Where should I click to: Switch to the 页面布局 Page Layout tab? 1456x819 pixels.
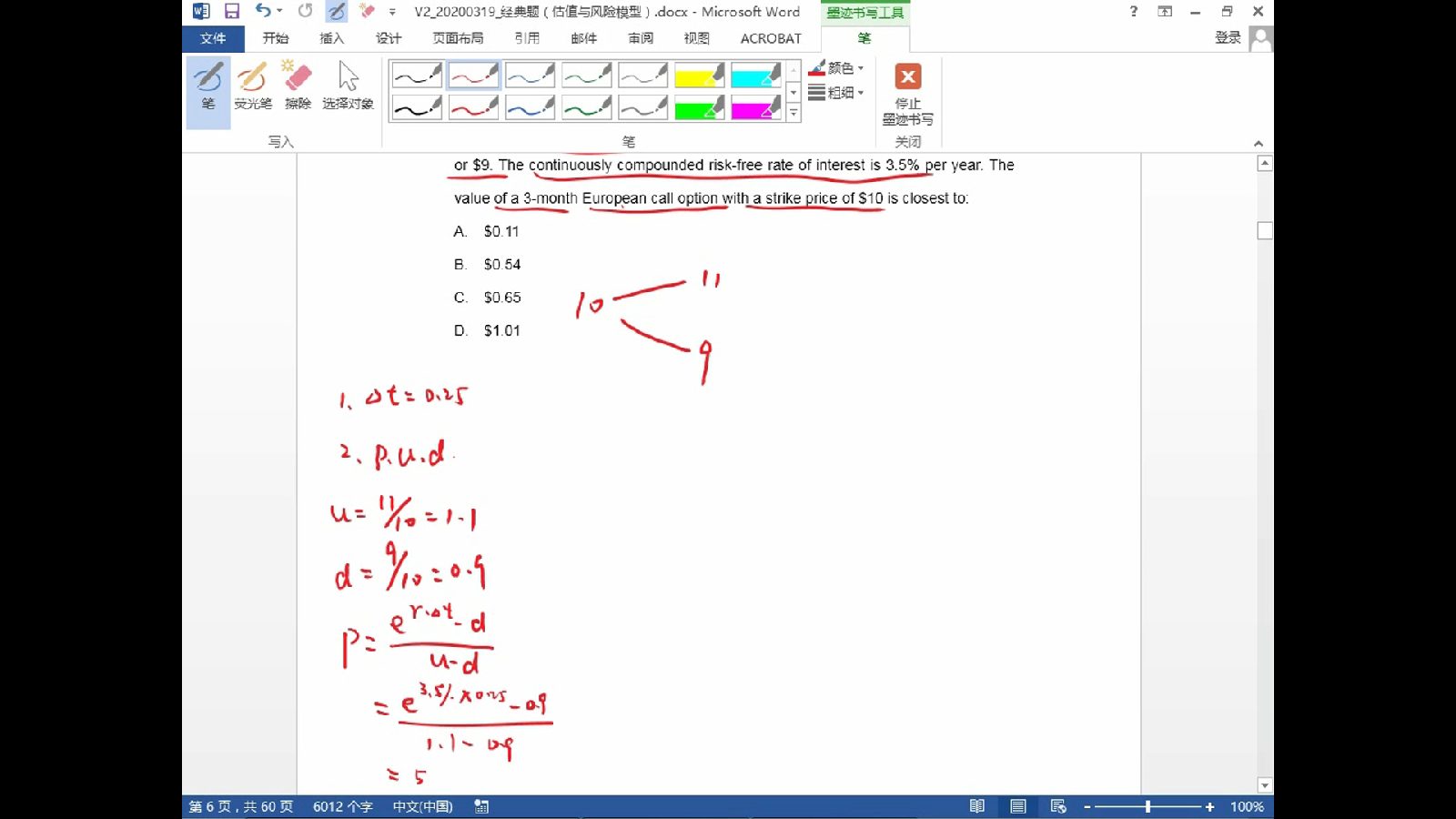point(458,38)
